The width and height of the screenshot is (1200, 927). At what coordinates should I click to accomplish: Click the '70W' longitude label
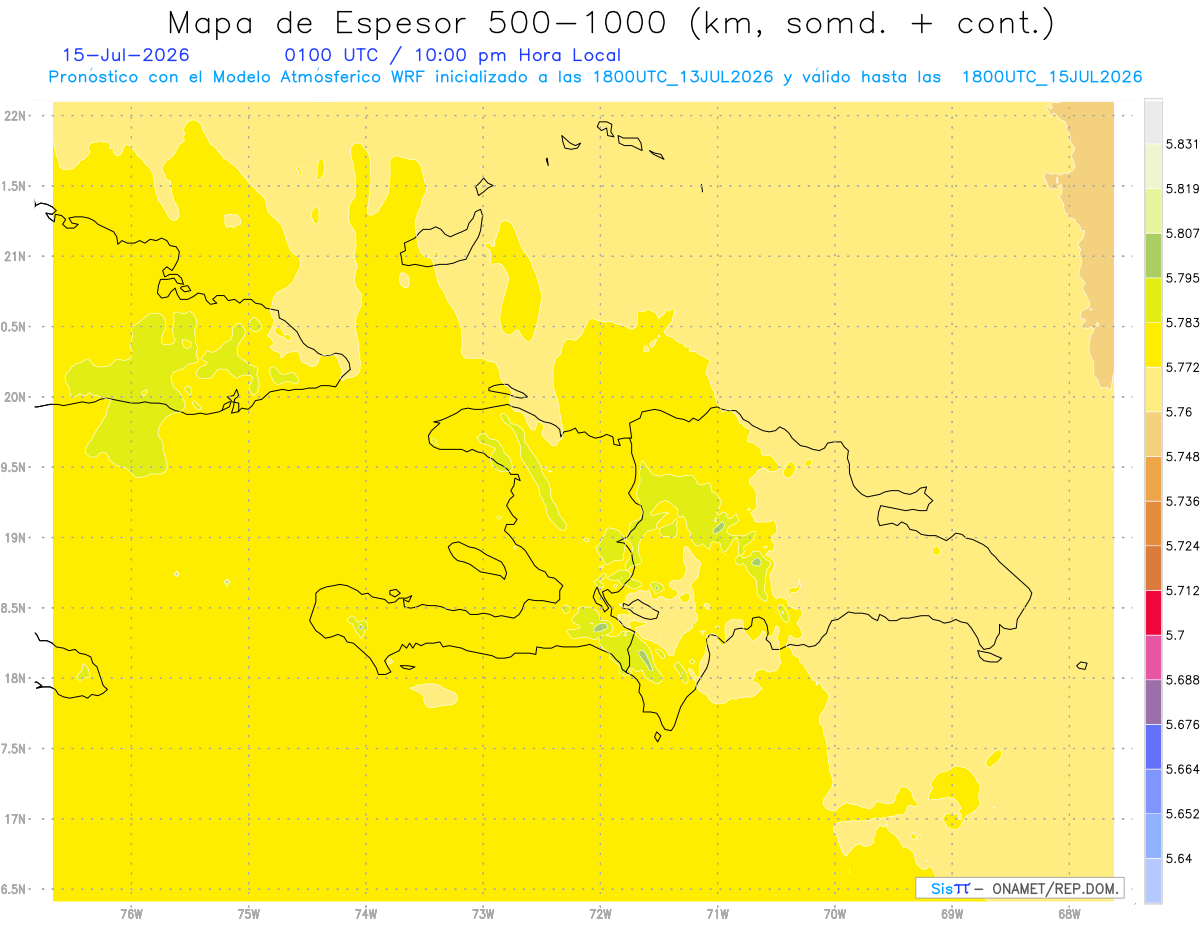(x=835, y=914)
